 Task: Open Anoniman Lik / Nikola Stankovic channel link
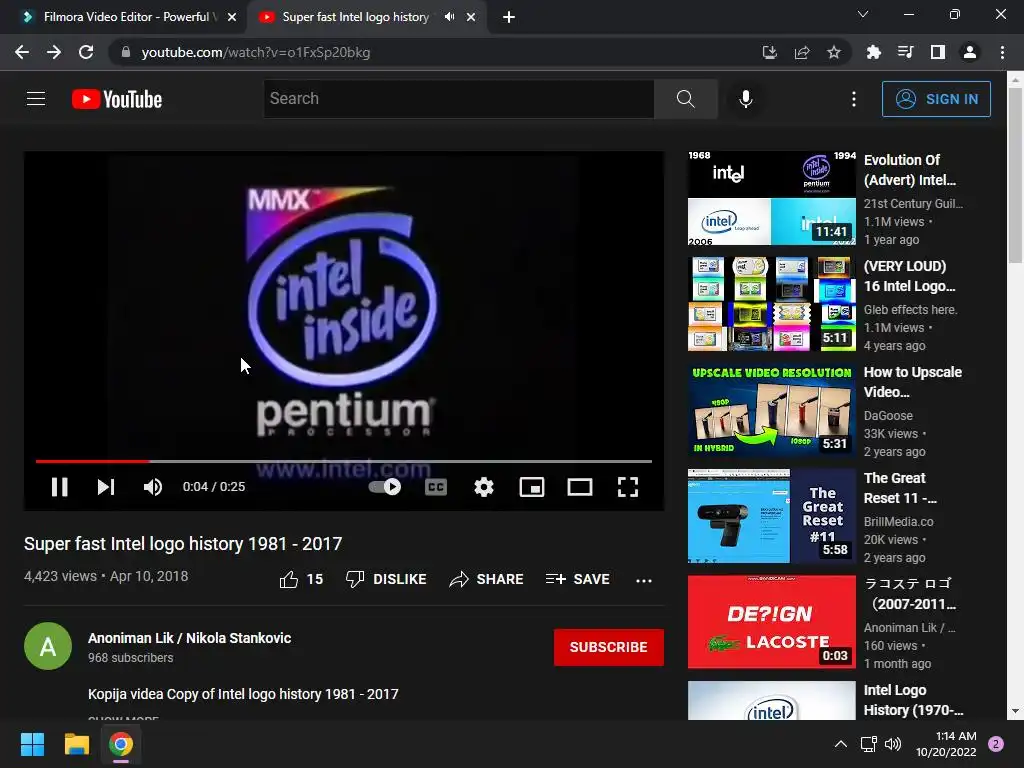click(x=189, y=638)
